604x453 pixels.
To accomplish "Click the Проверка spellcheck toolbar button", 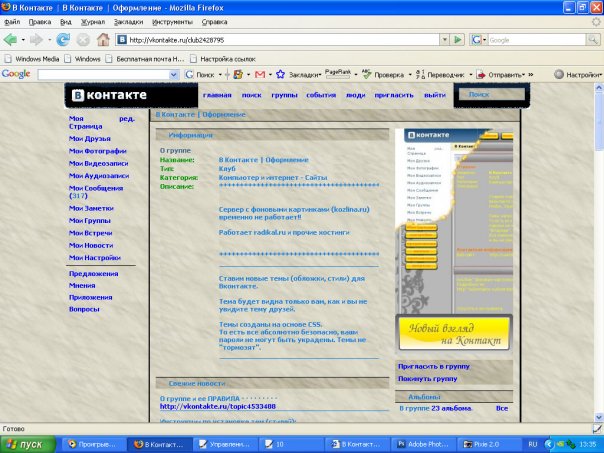I will 383,75.
